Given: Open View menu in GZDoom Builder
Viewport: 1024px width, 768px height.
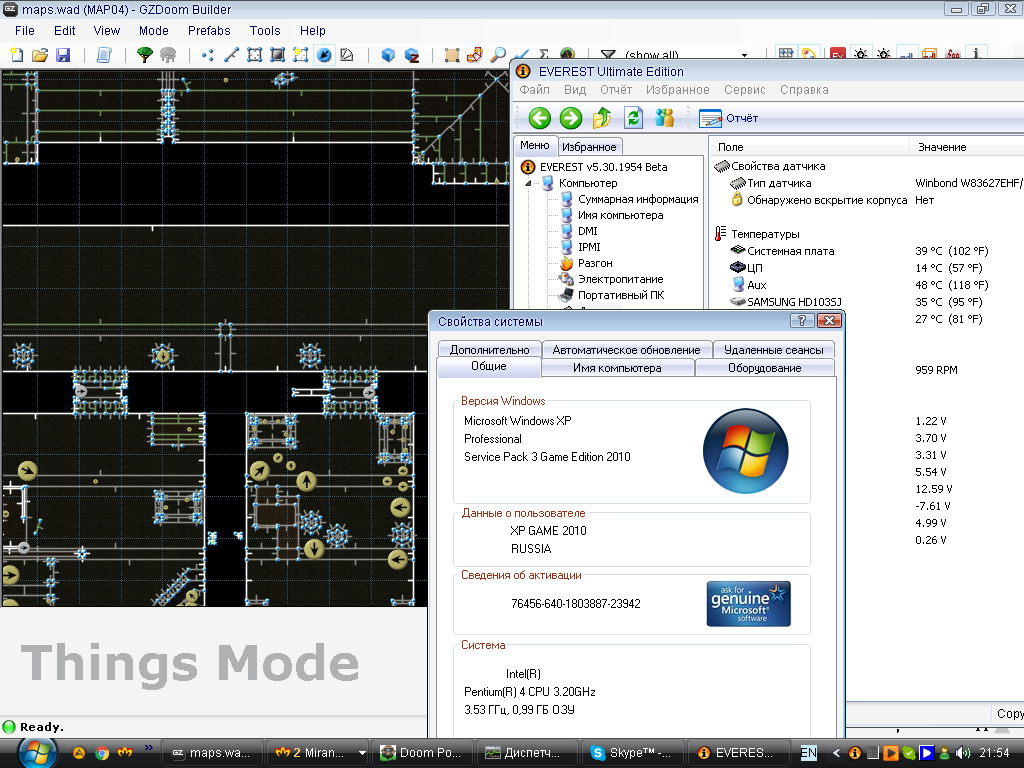Looking at the screenshot, I should click(106, 31).
